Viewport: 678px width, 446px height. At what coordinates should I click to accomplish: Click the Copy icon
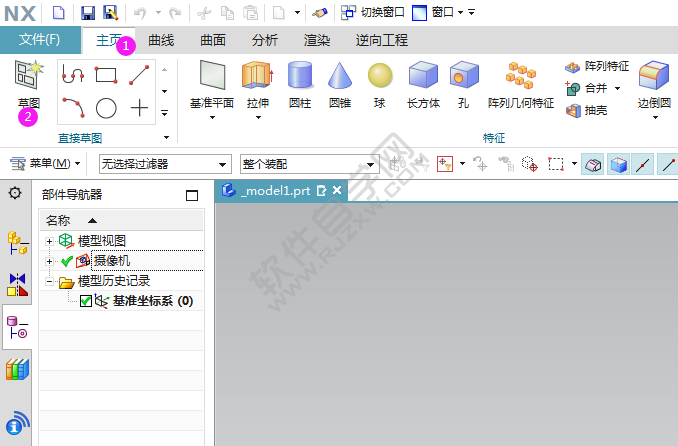click(227, 13)
